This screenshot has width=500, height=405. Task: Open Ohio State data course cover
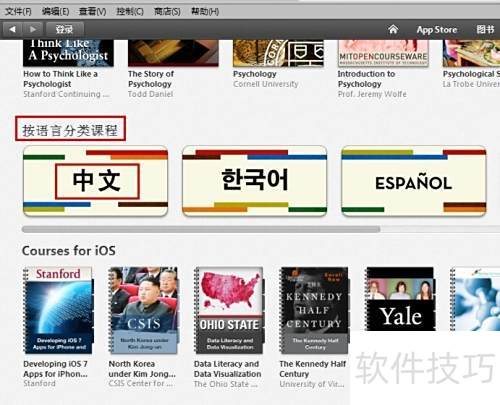click(x=229, y=310)
